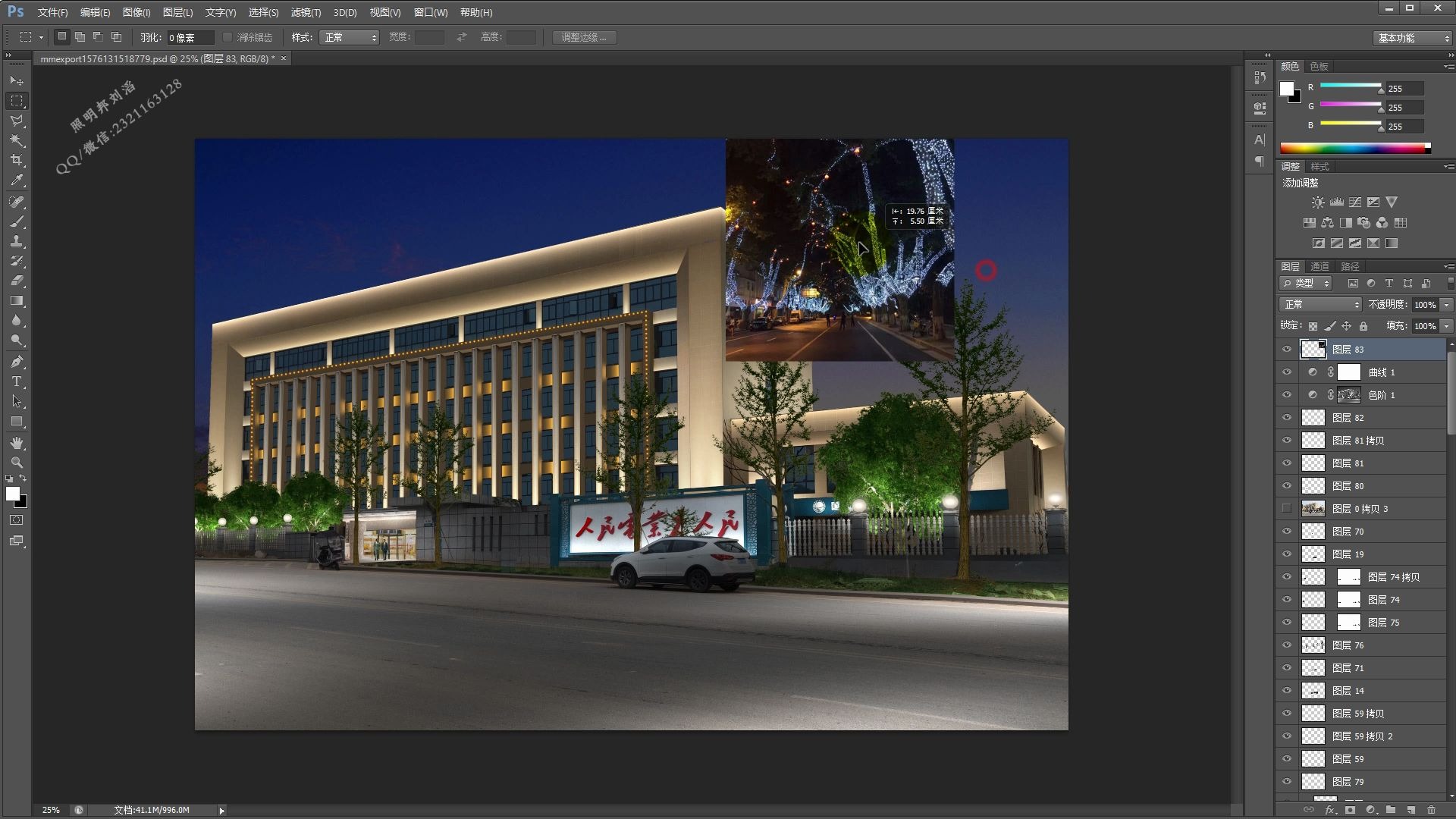Image resolution: width=1456 pixels, height=819 pixels.
Task: Select the Eyedropper tool
Action: (x=17, y=180)
